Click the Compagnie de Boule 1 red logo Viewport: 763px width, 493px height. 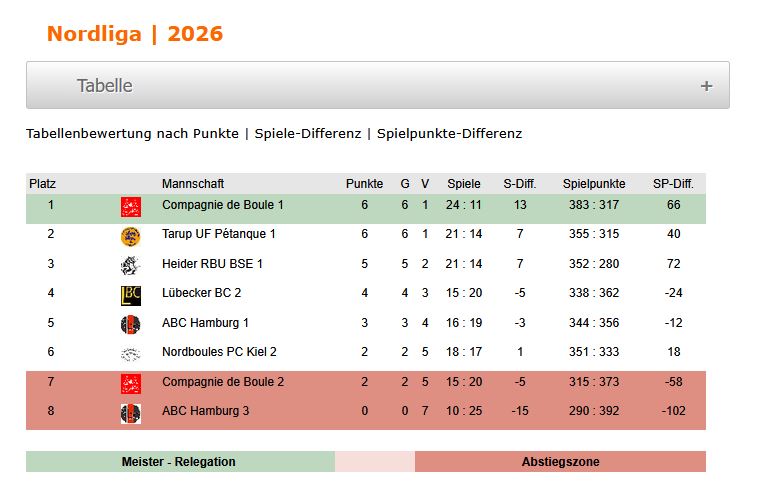coord(131,207)
